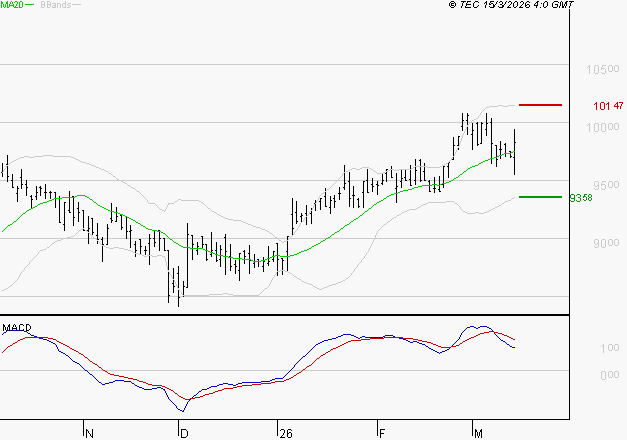The image size is (627, 440).
Task: Click the MACD indicator title
Action: click(15, 328)
